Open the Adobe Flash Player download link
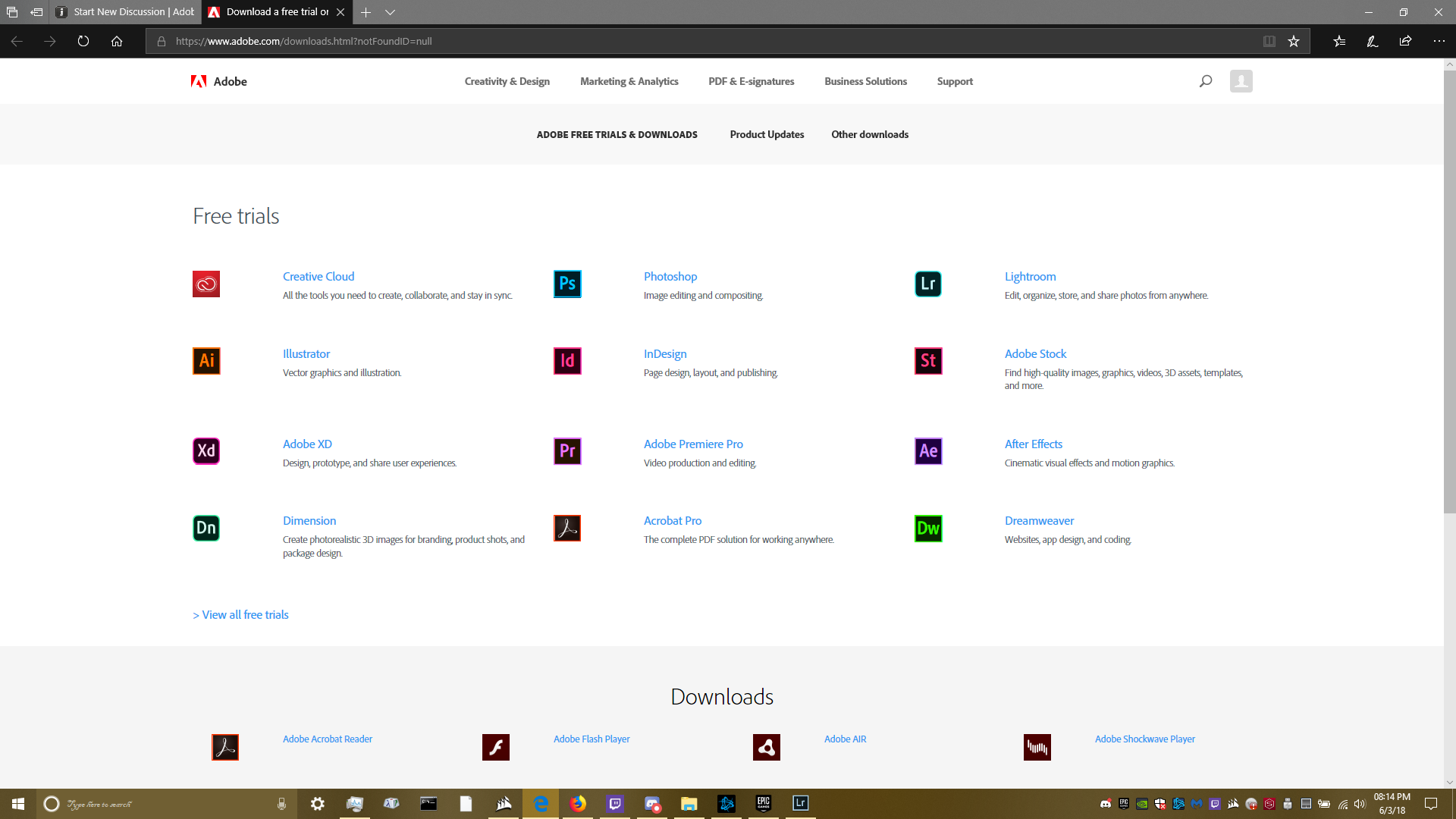 pos(591,739)
